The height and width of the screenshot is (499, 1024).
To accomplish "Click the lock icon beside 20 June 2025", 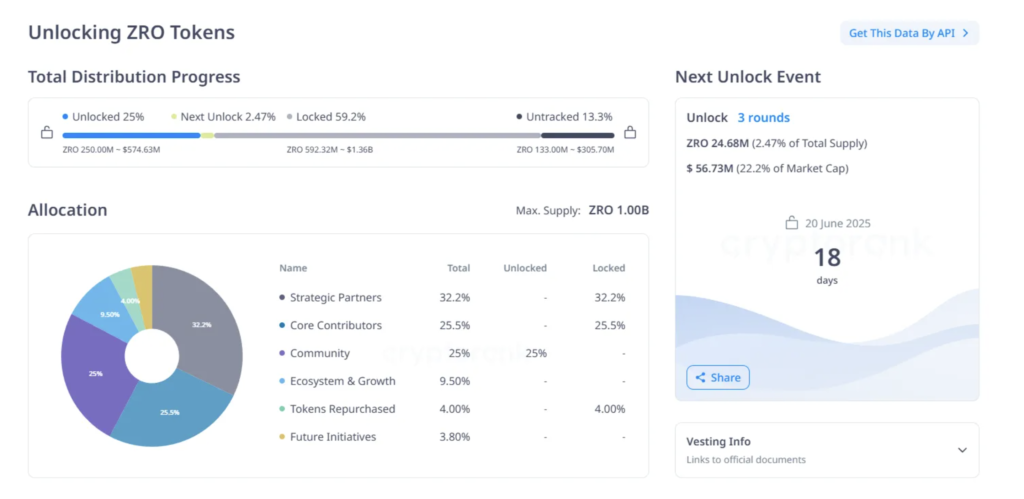I will pos(792,223).
